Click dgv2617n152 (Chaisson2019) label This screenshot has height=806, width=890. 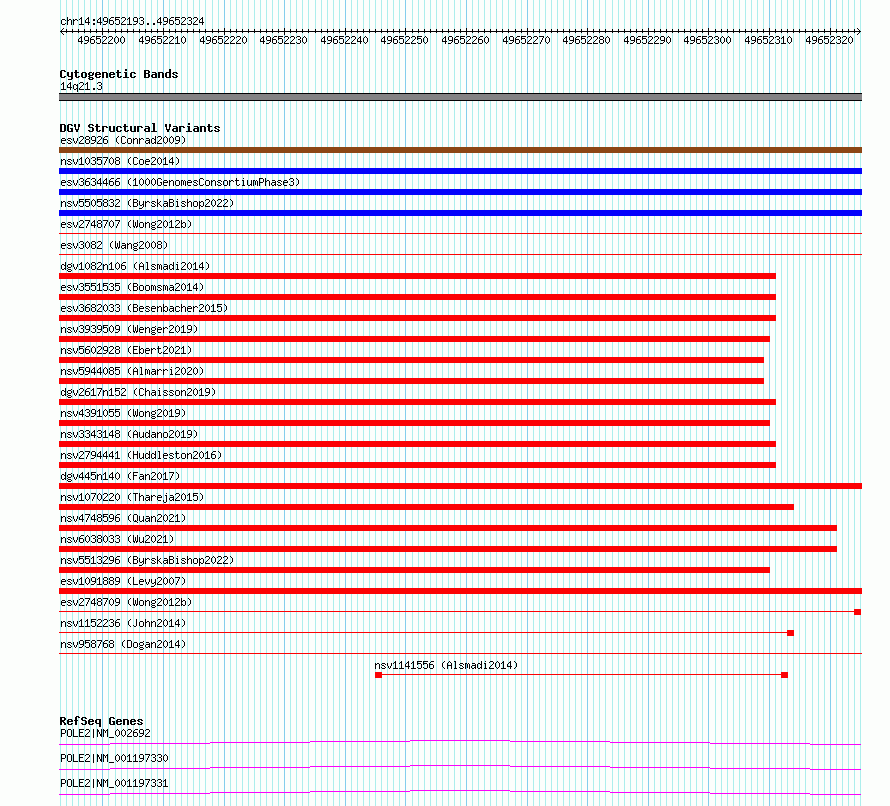click(x=138, y=392)
